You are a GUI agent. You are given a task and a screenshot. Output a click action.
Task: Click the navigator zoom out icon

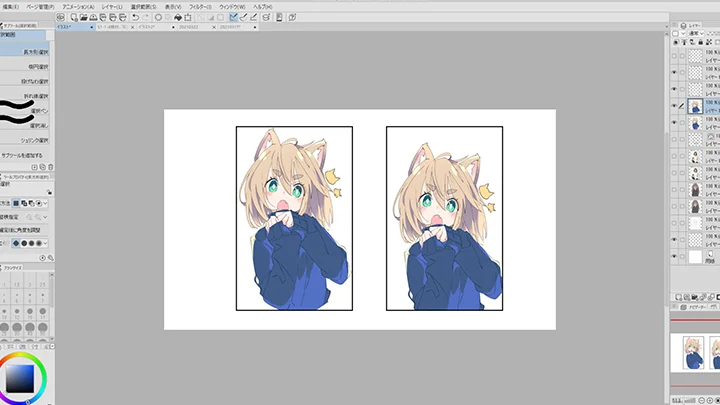click(x=702, y=400)
